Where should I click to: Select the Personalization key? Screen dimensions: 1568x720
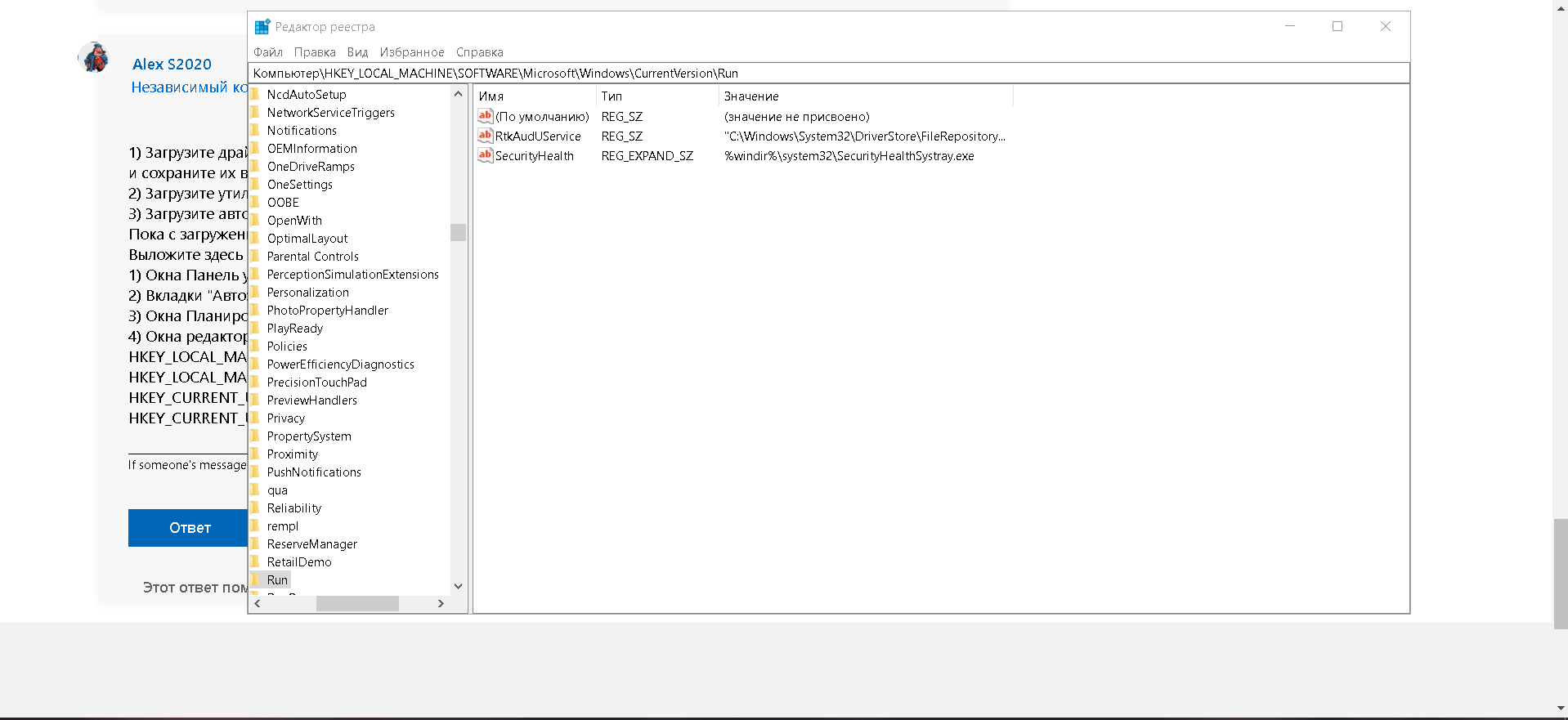point(307,293)
